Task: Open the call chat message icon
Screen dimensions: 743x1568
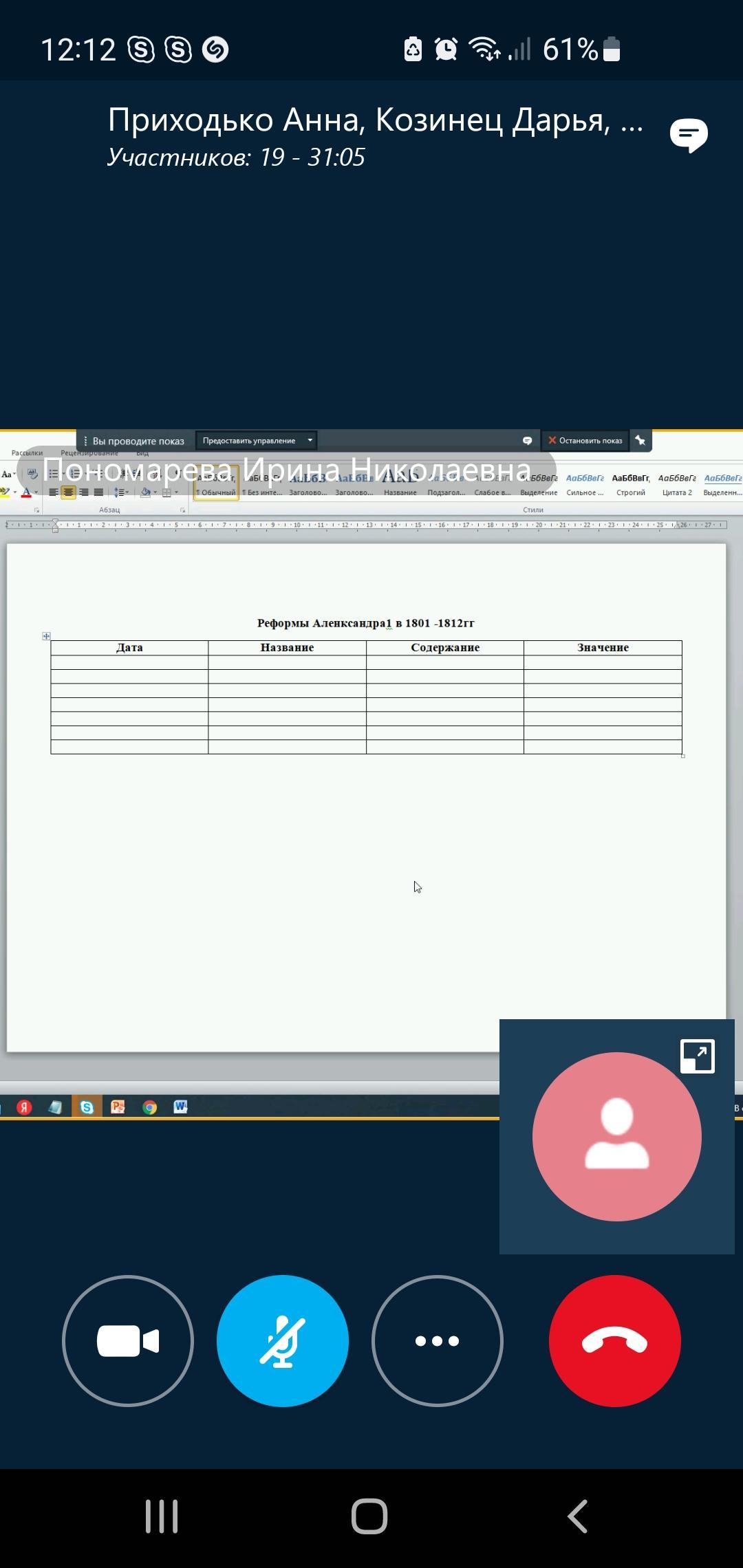Action: coord(689,135)
